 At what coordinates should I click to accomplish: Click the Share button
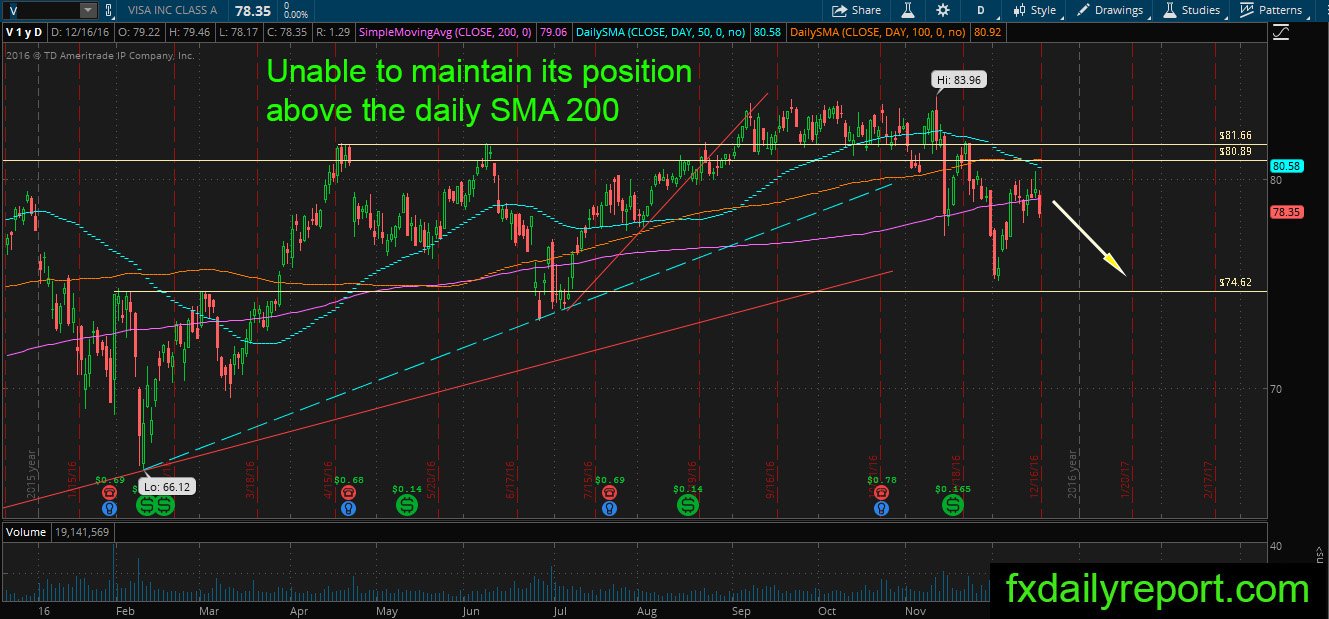(x=857, y=10)
